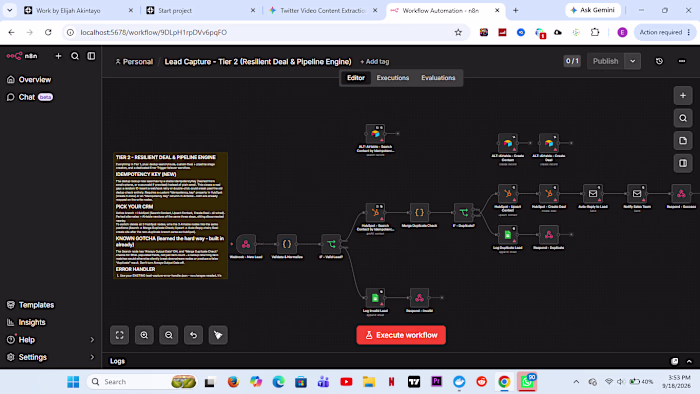The image size is (700, 394).
Task: Open the HubSpot Search Contact node
Action: pyautogui.click(x=375, y=213)
